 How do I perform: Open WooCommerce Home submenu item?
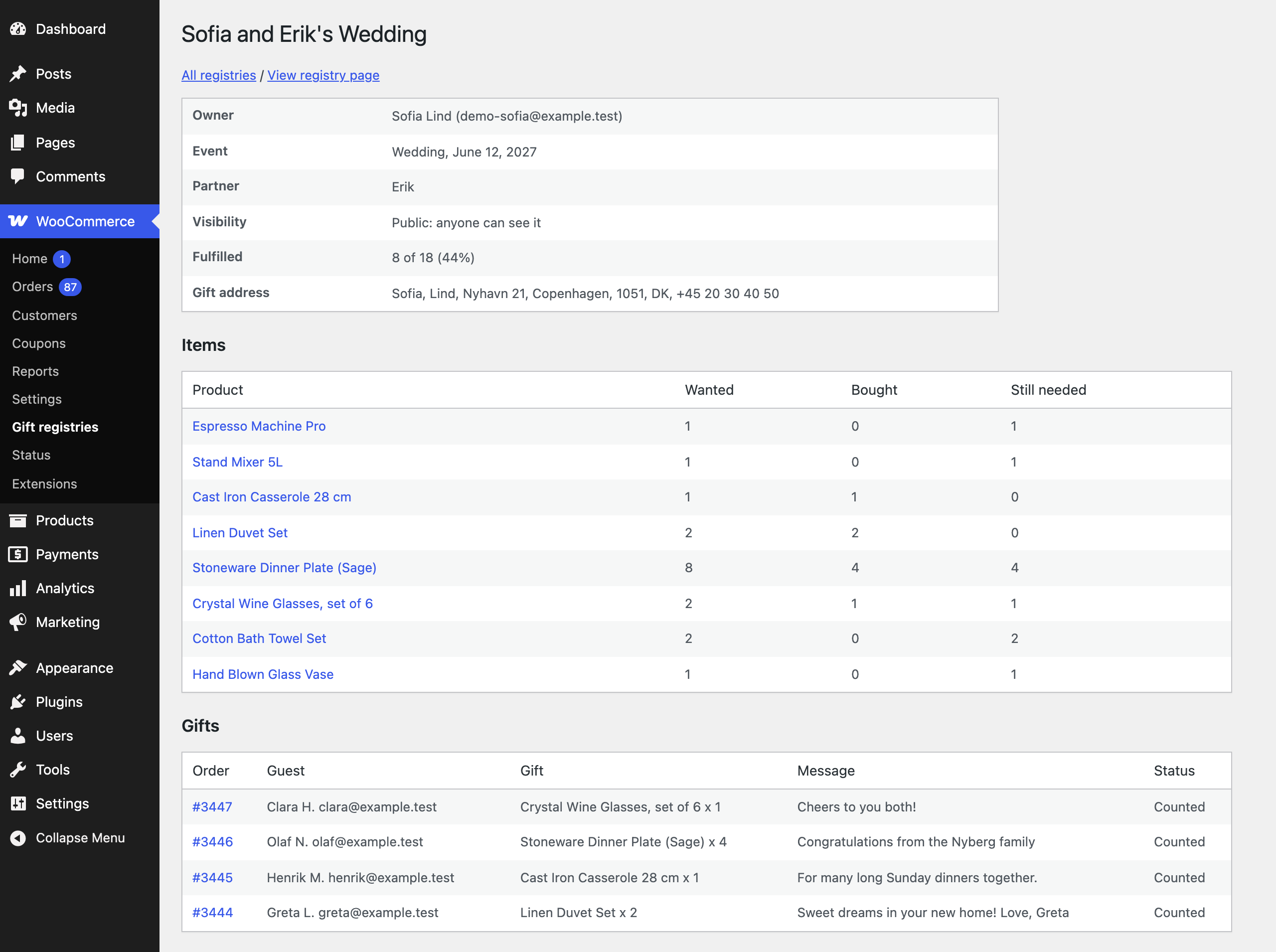tap(30, 259)
